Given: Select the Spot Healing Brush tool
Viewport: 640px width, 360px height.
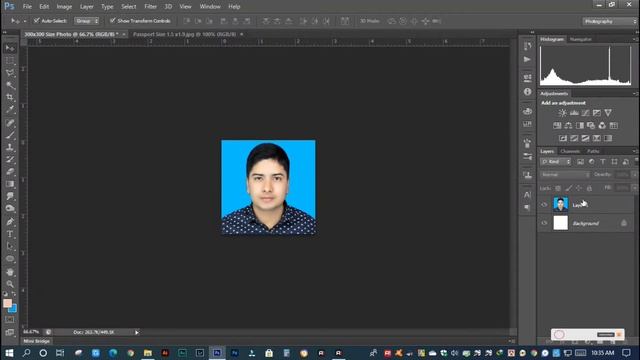Looking at the screenshot, I should click(x=10, y=123).
